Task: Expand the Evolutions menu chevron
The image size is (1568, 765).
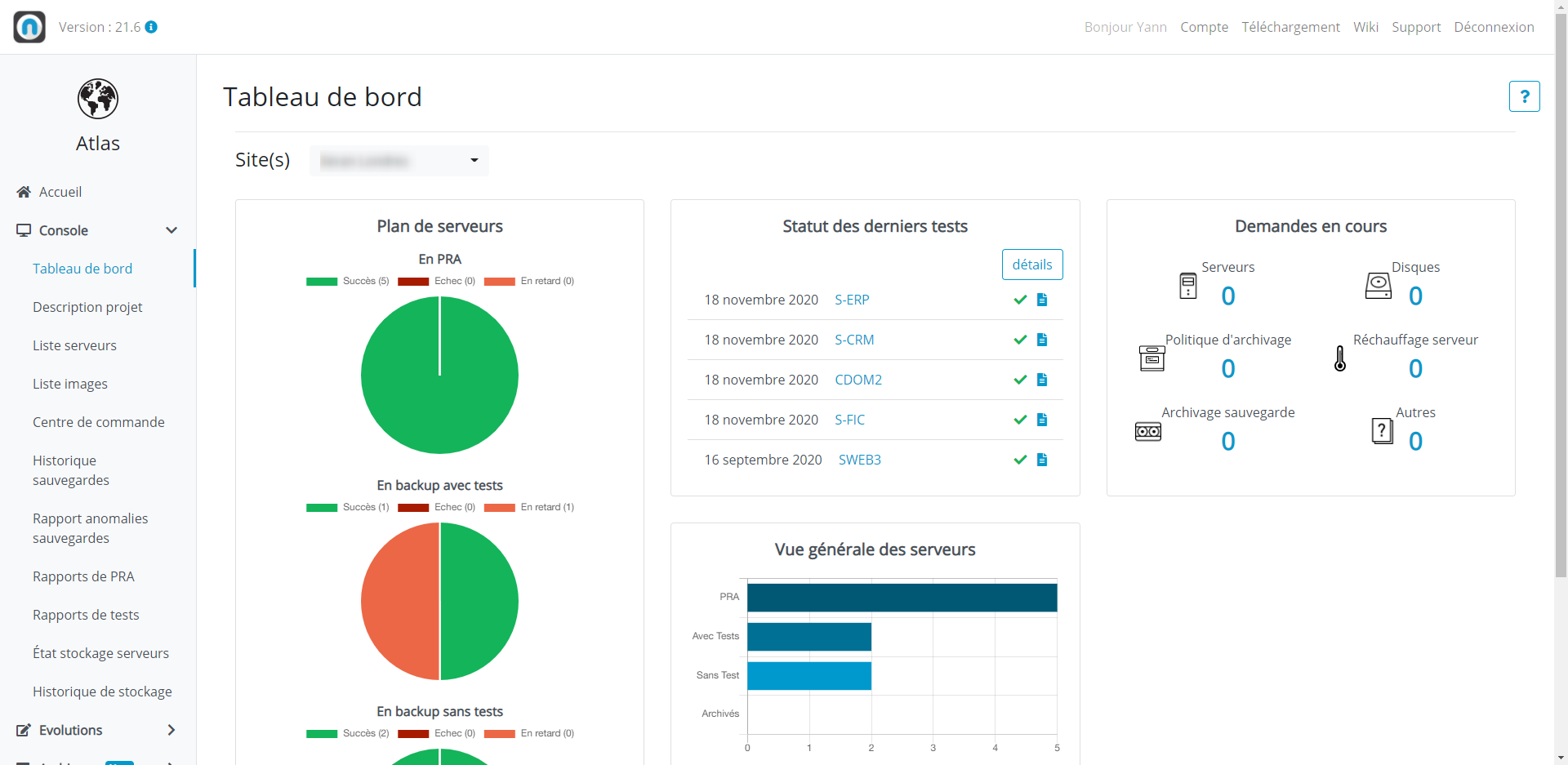Action: [x=171, y=730]
